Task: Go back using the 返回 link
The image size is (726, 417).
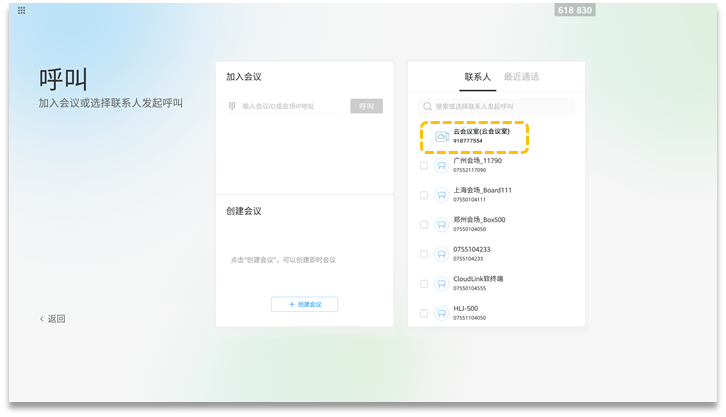Action: [53, 319]
